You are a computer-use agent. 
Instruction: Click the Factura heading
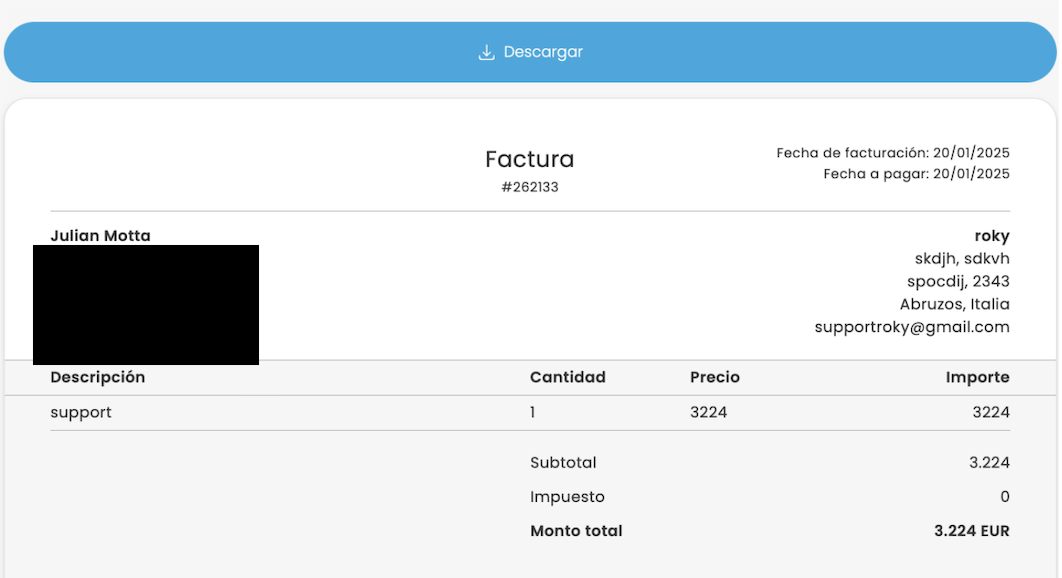click(x=529, y=159)
